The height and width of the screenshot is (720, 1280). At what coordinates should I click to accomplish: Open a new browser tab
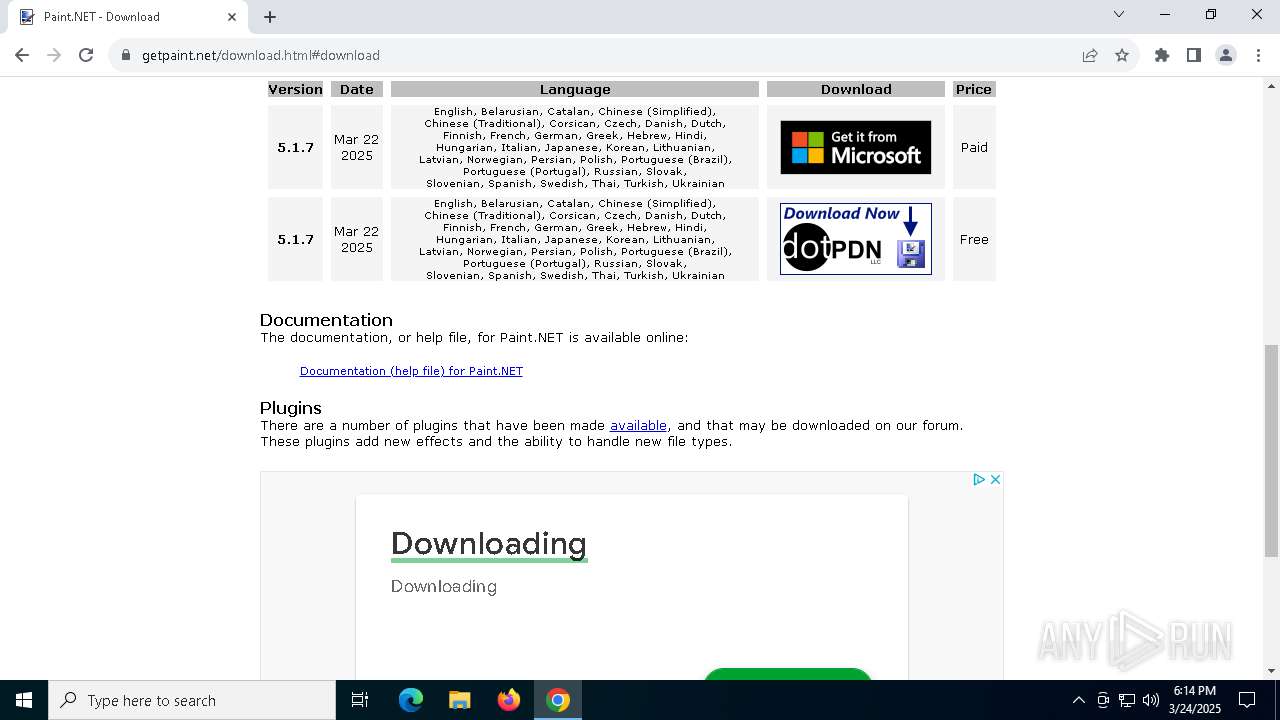click(270, 16)
